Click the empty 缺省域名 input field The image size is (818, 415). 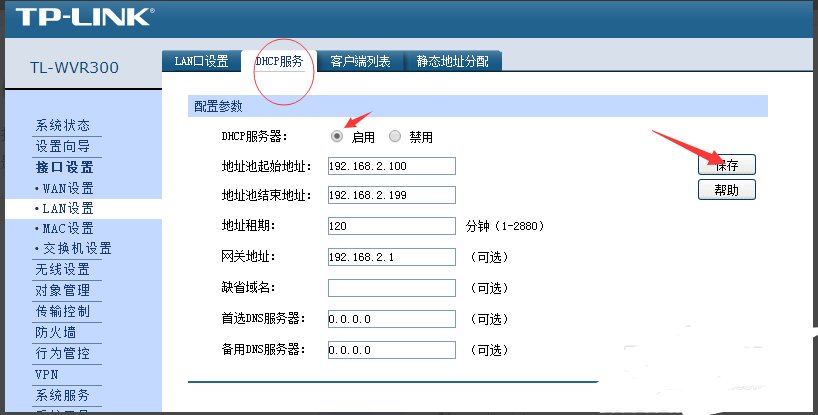[392, 288]
